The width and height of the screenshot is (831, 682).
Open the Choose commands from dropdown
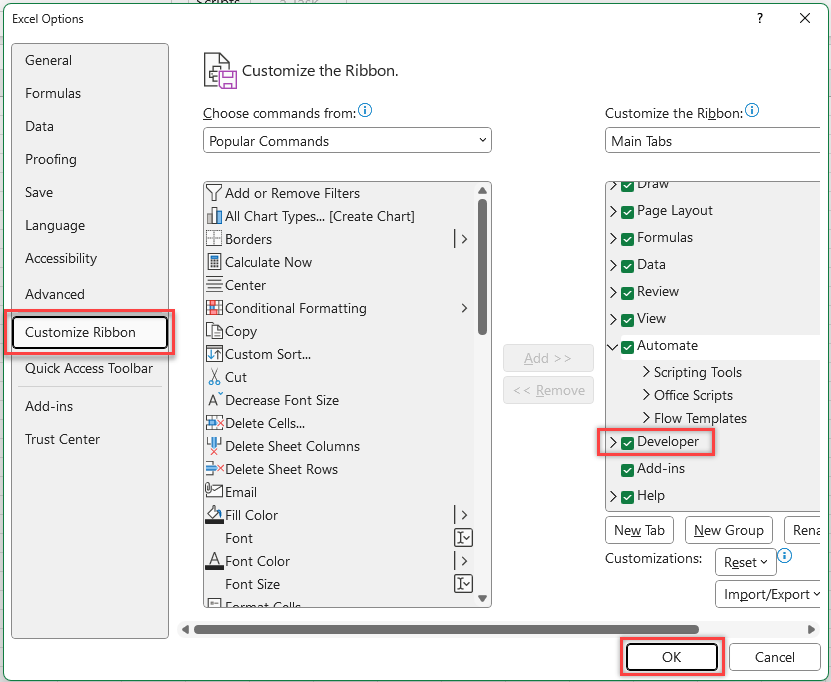tap(347, 141)
